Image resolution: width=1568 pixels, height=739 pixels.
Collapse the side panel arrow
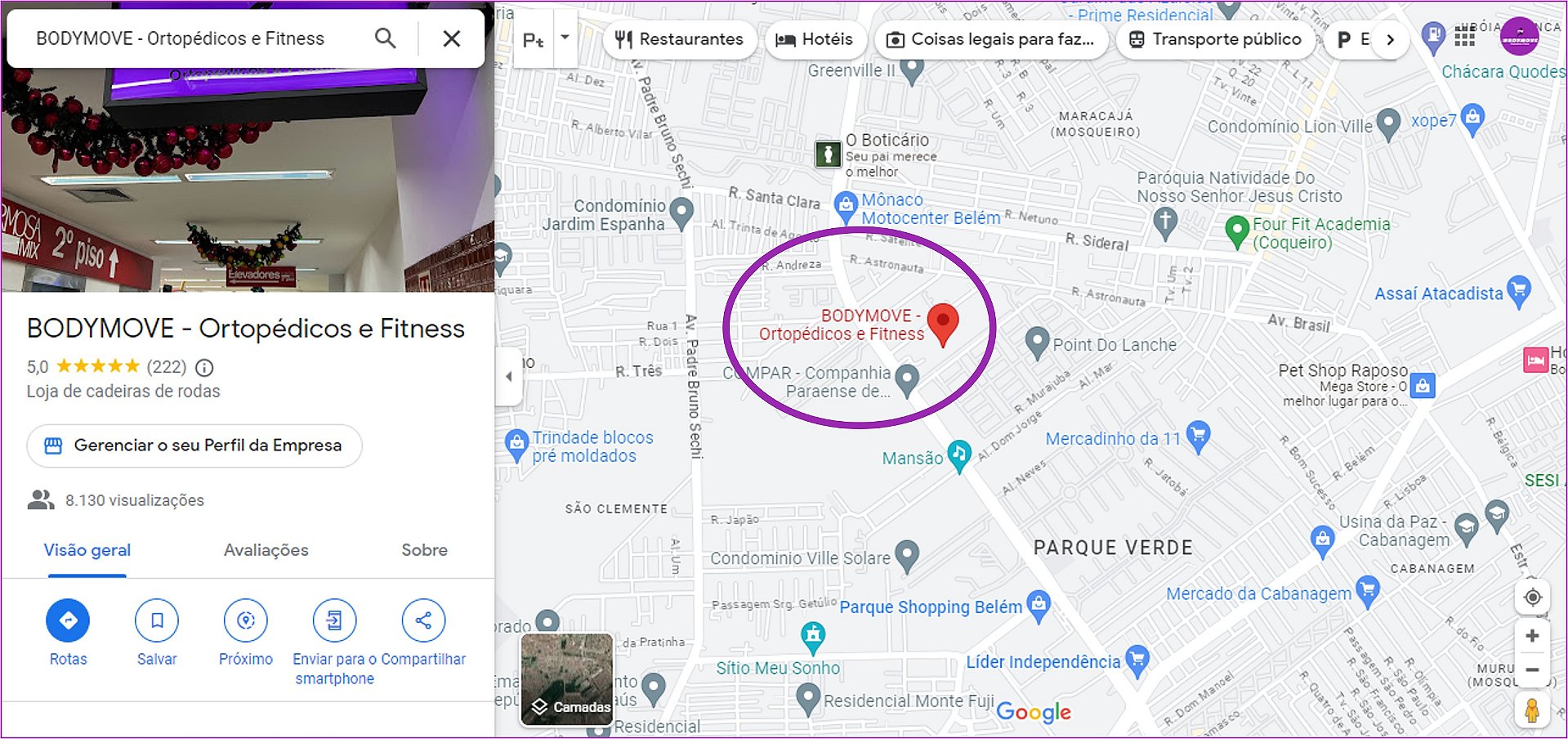point(509,377)
